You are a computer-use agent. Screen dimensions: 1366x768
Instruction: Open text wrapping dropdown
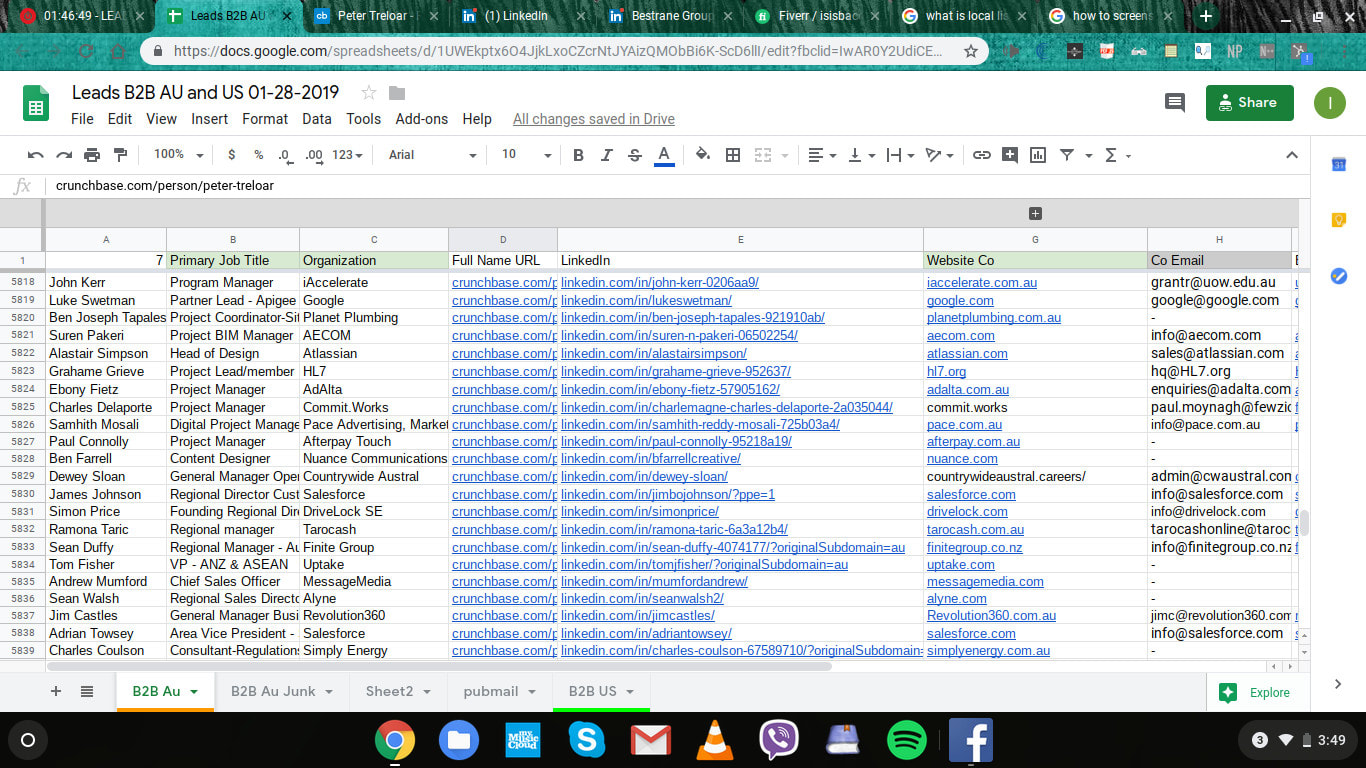pyautogui.click(x=900, y=155)
